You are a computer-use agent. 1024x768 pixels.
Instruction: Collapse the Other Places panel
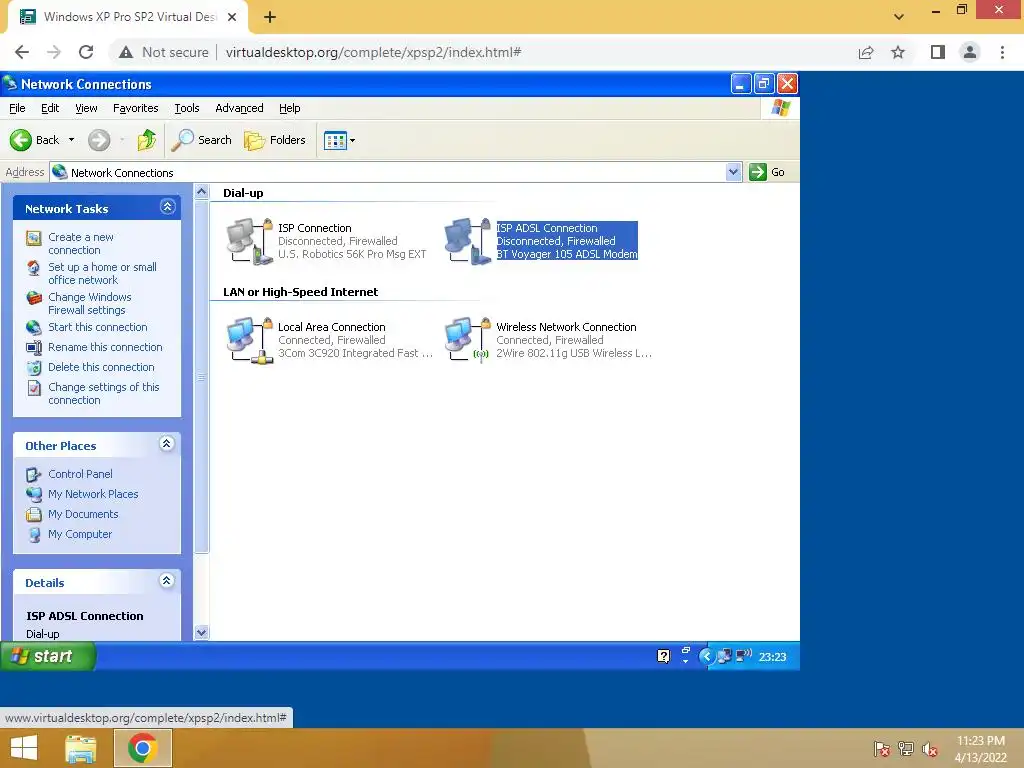167,444
